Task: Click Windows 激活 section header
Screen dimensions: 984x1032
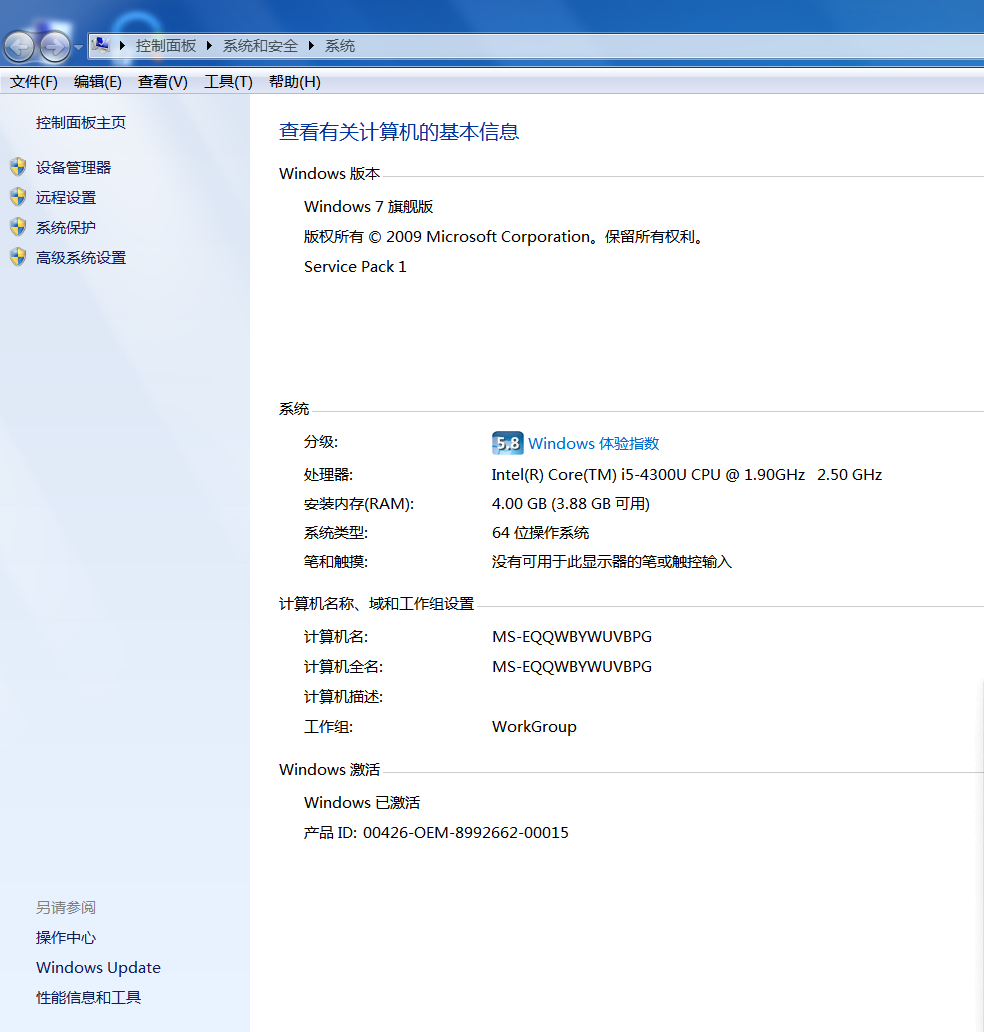Action: pyautogui.click(x=329, y=769)
